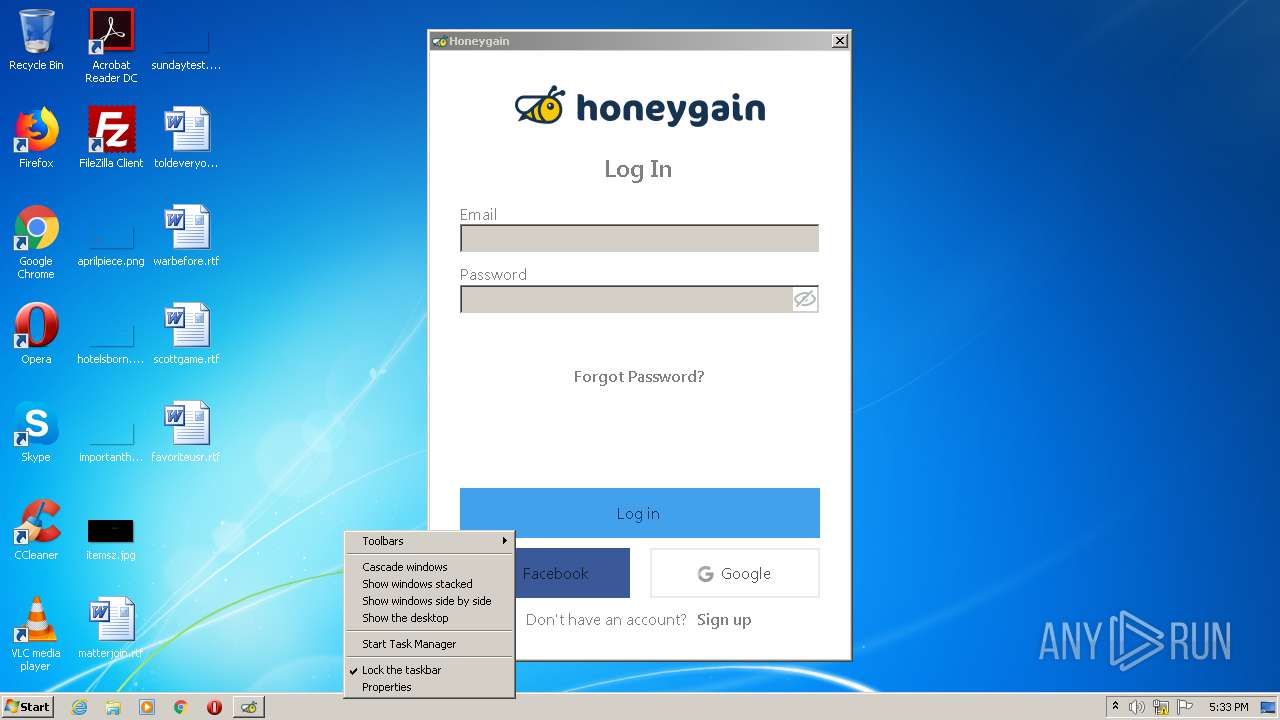Image resolution: width=1280 pixels, height=720 pixels.
Task: Open Internet Explorer from the taskbar
Action: point(79,707)
